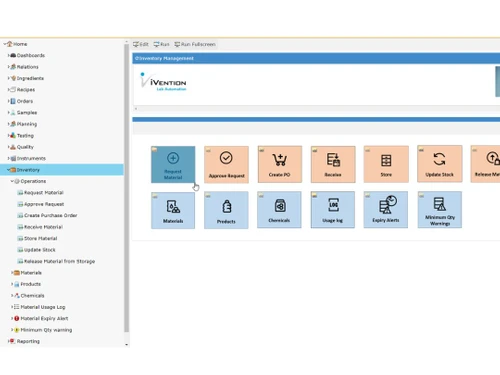Viewport: 500px width, 375px height.
Task: Open Create Purchase Order in the tree
Action: pyautogui.click(x=50, y=216)
